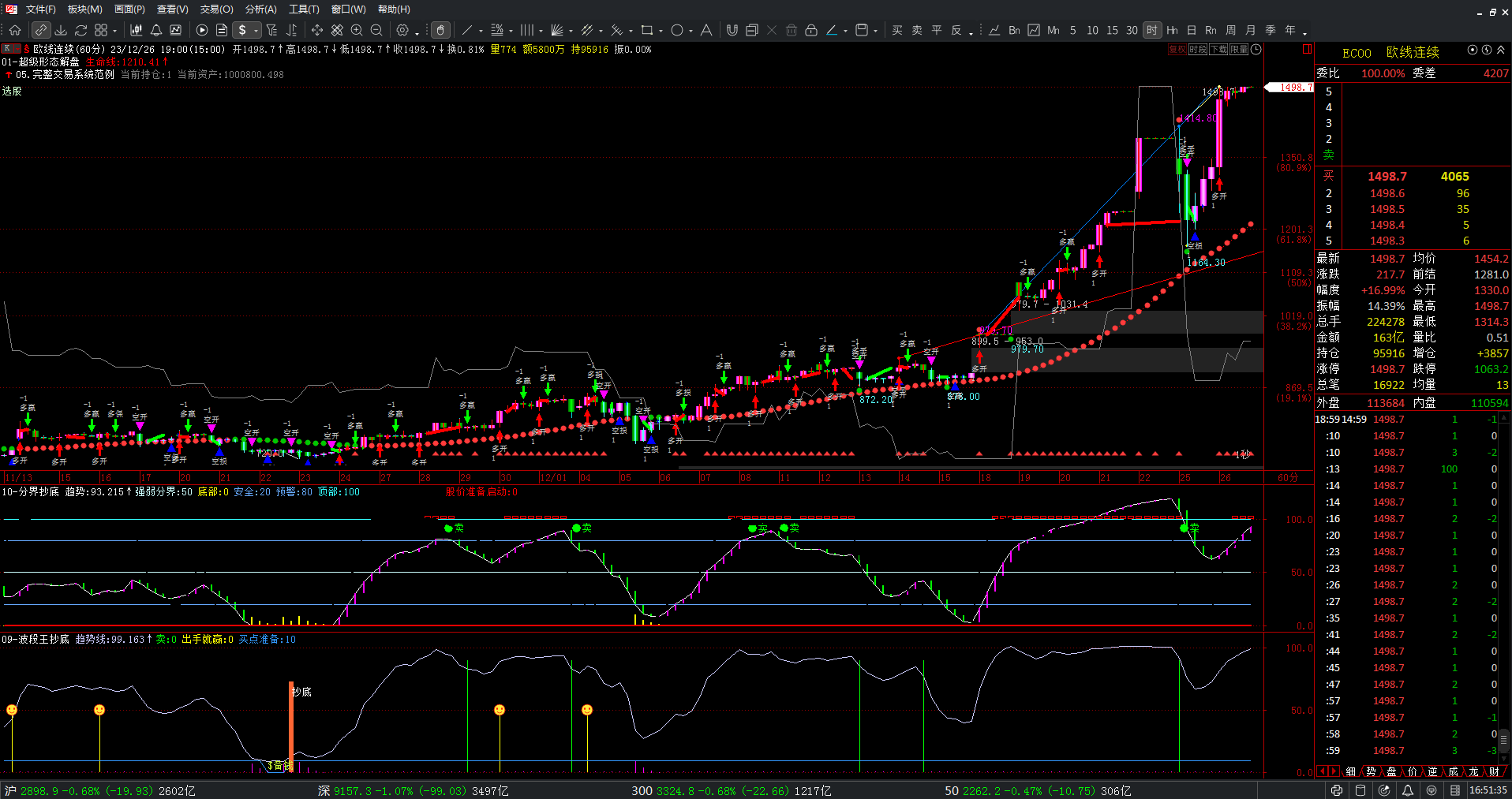Select the rectangle drawing tool

pos(647,30)
